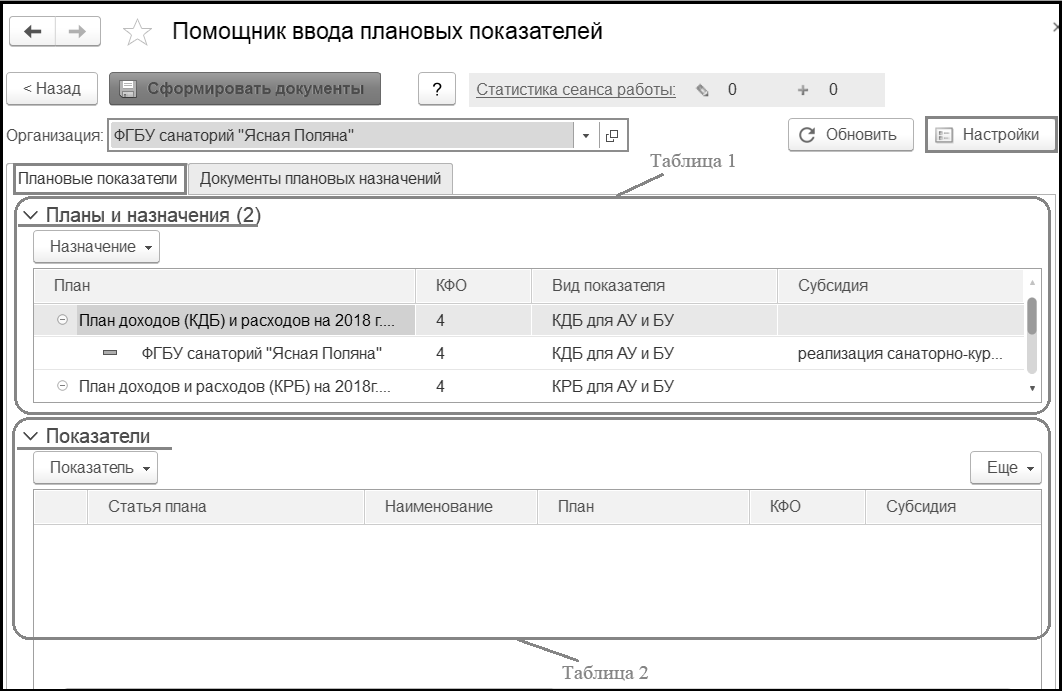Open the "Назначение" dropdown menu
This screenshot has height=691, width=1062.
tap(96, 247)
